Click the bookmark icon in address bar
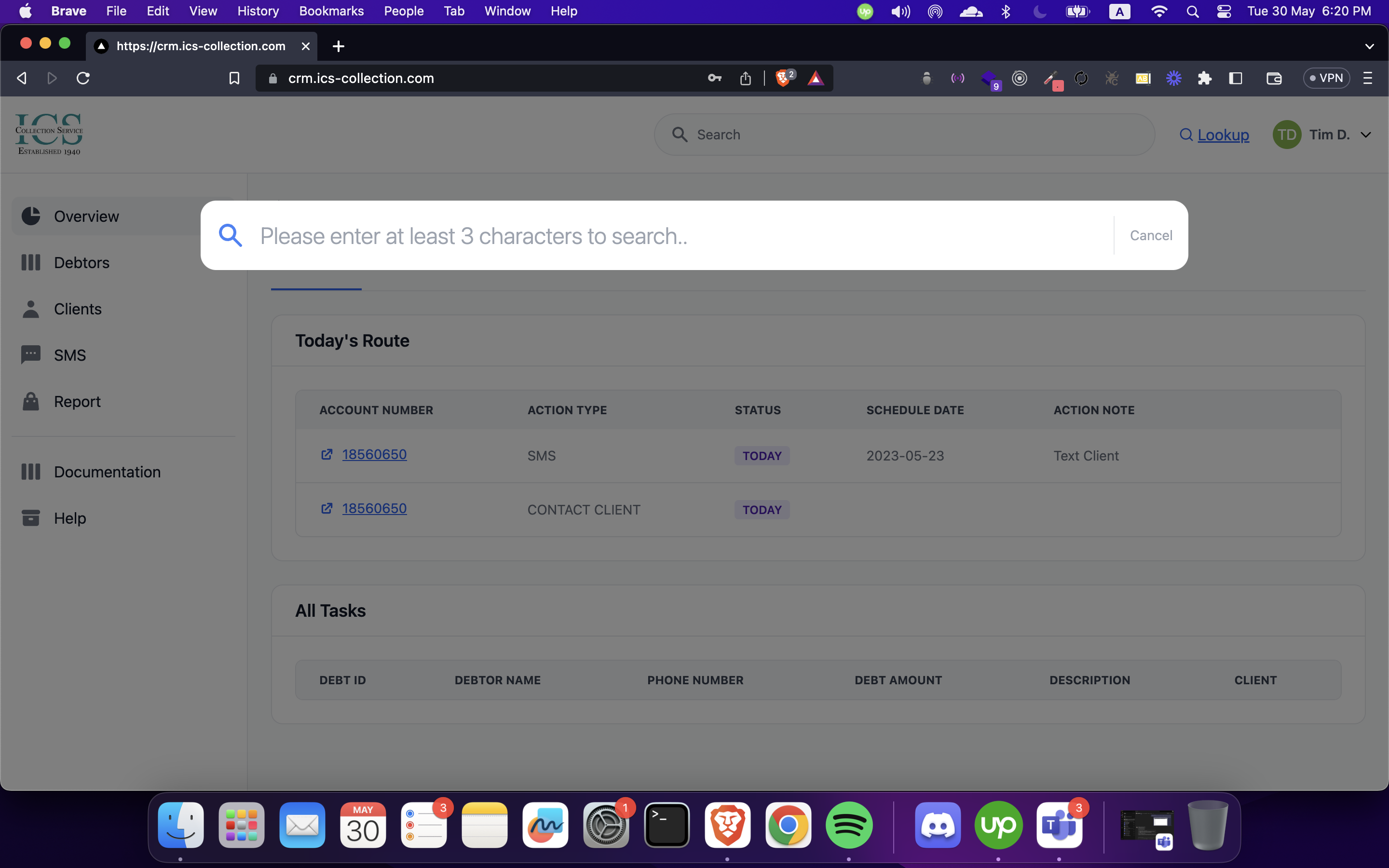This screenshot has width=1389, height=868. (234, 78)
